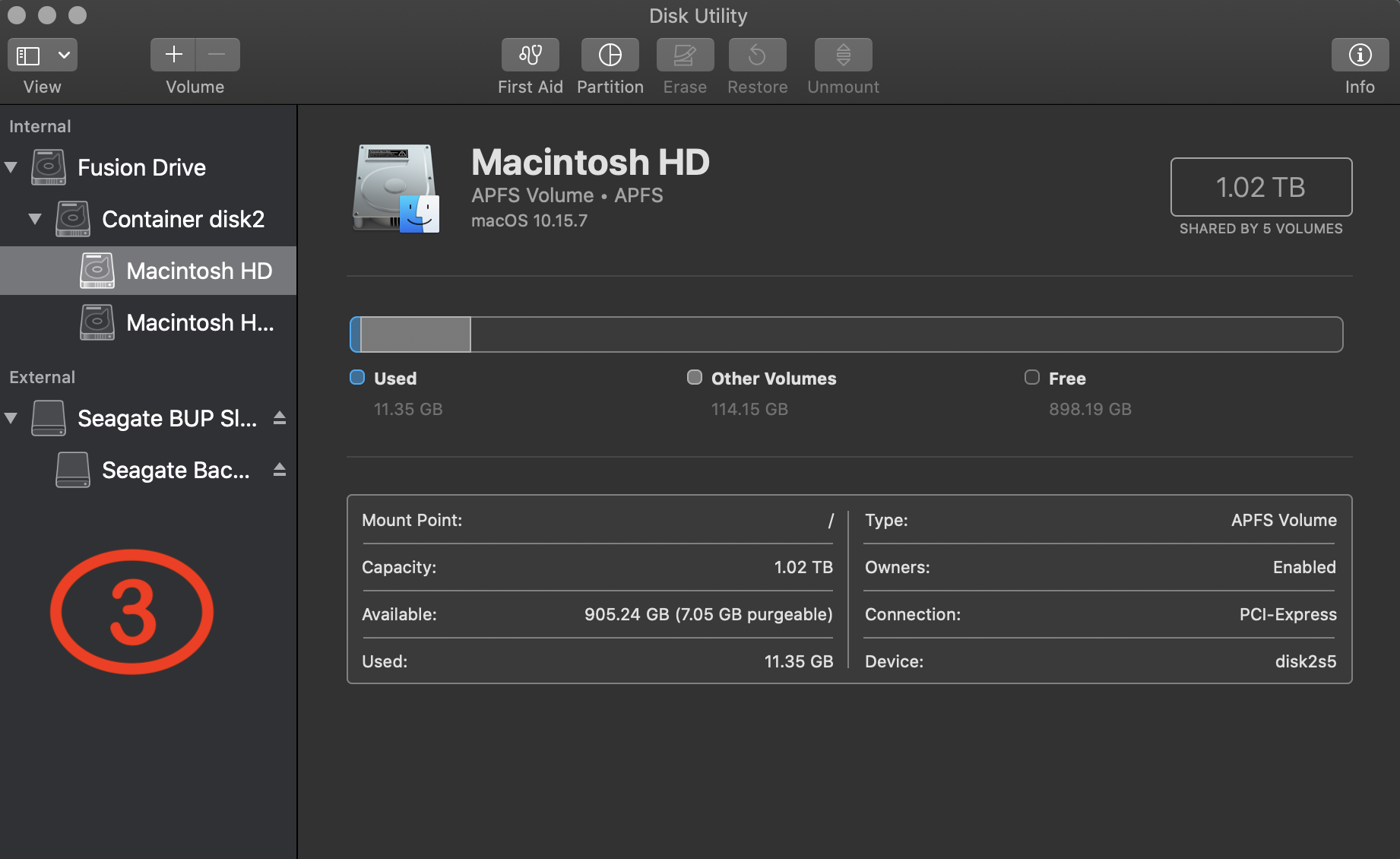Select the truncated Macintosh H... volume
Viewport: 1400px width, 859px height.
pos(148,322)
